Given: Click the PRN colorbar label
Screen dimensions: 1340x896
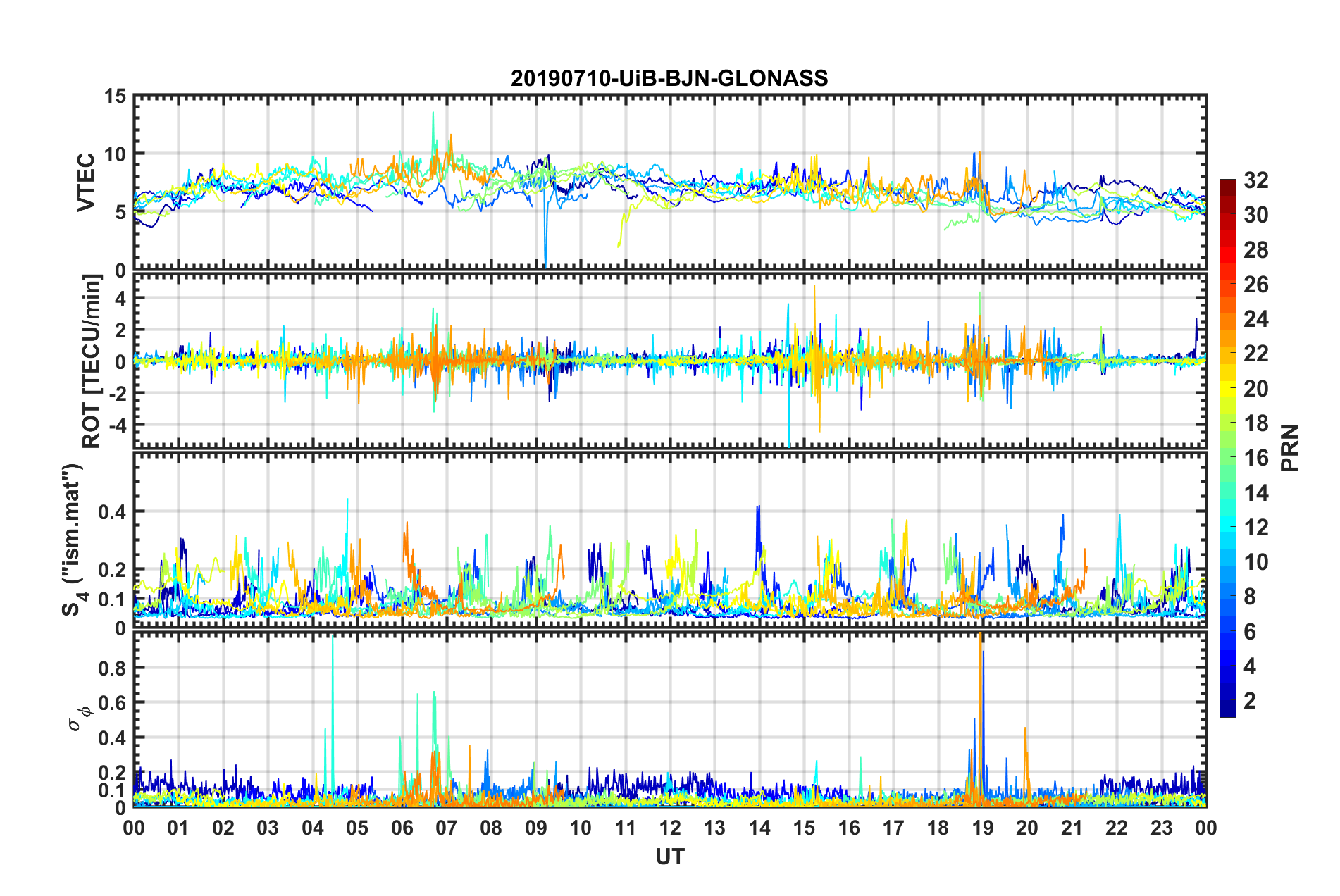Looking at the screenshot, I should [1290, 448].
